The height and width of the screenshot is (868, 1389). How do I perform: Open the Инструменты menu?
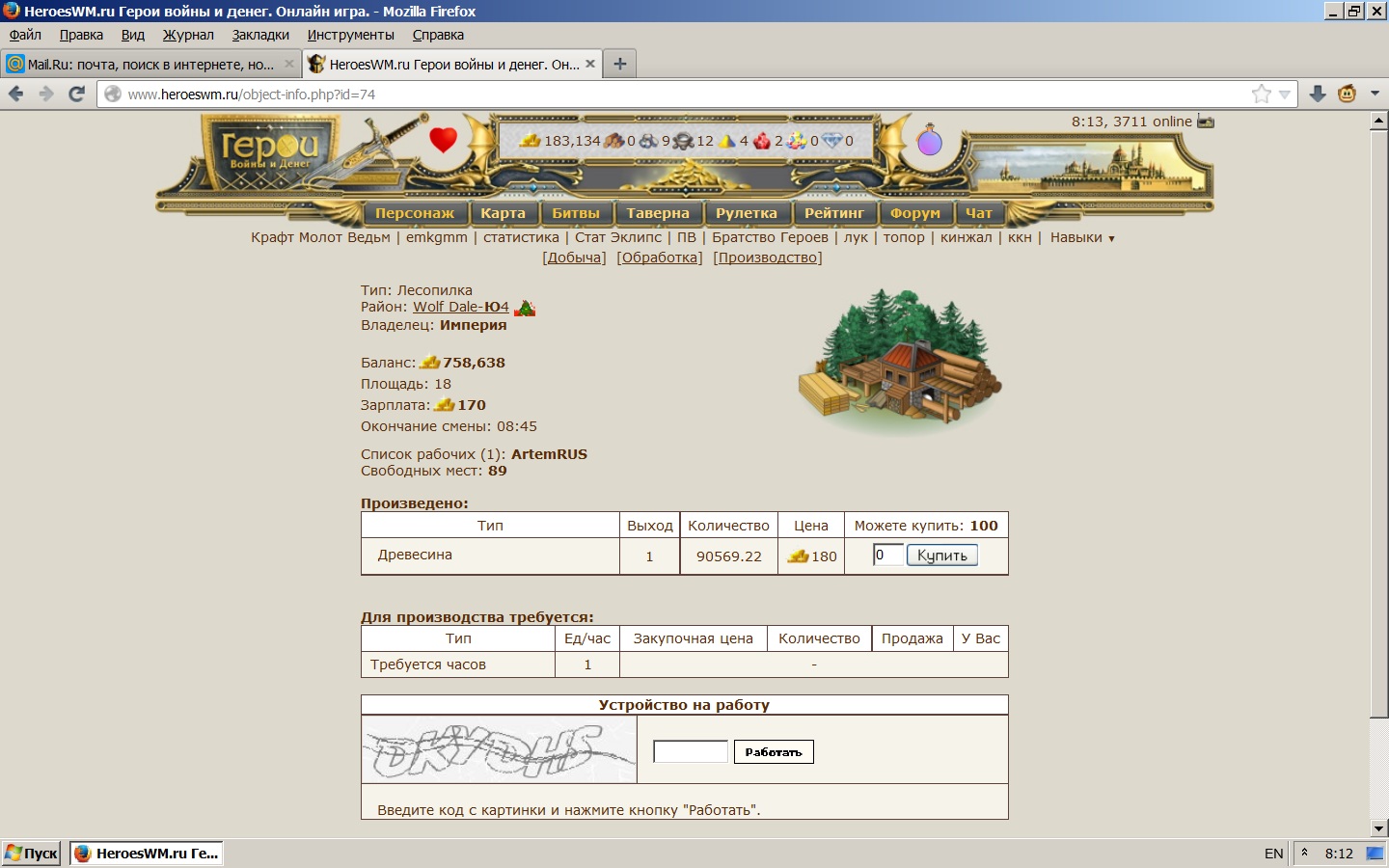click(351, 35)
